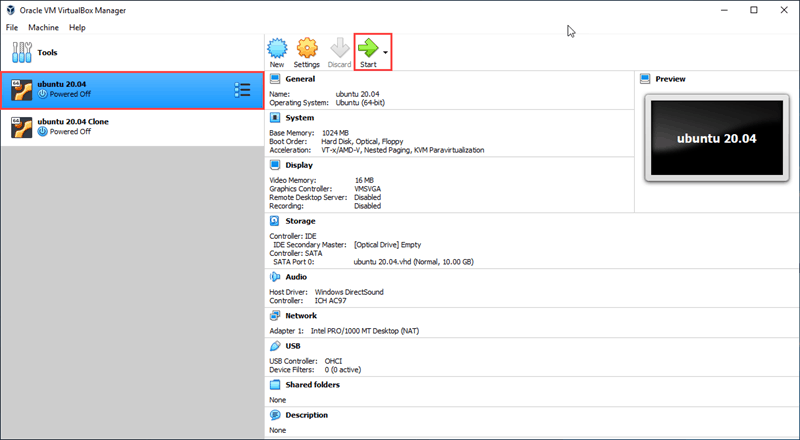Click the Acceleration value text
The image size is (800, 440).
(x=403, y=150)
